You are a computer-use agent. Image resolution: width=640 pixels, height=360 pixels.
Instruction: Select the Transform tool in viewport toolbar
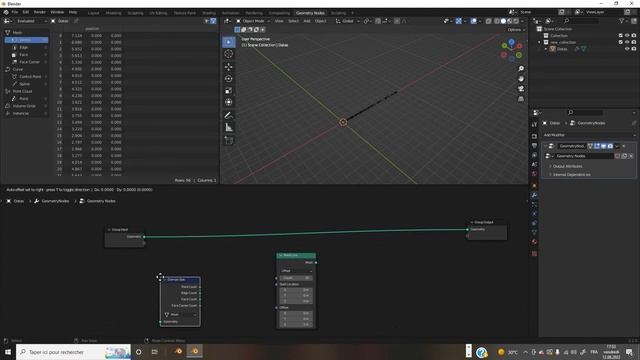point(229,102)
